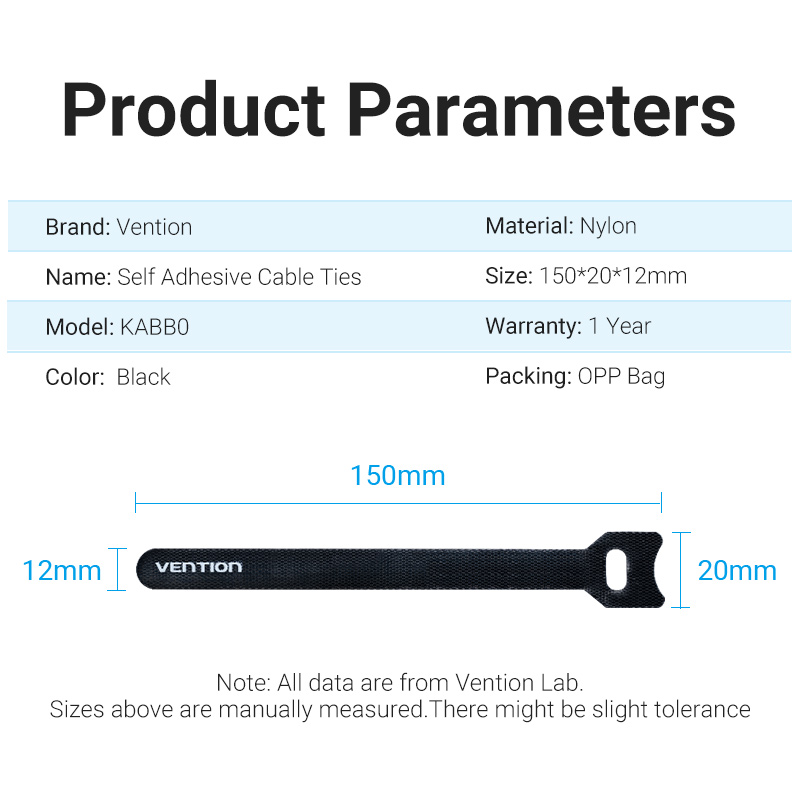Click the Warranty: 1 Year entry
Image resolution: width=800 pixels, height=800 pixels.
tap(568, 326)
